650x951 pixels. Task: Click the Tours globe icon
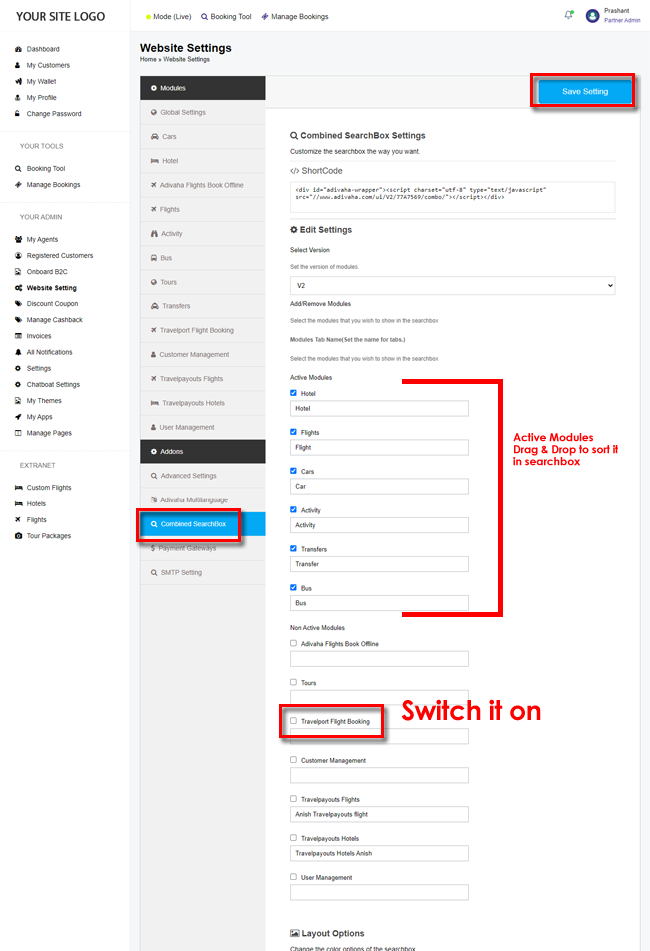(x=154, y=282)
